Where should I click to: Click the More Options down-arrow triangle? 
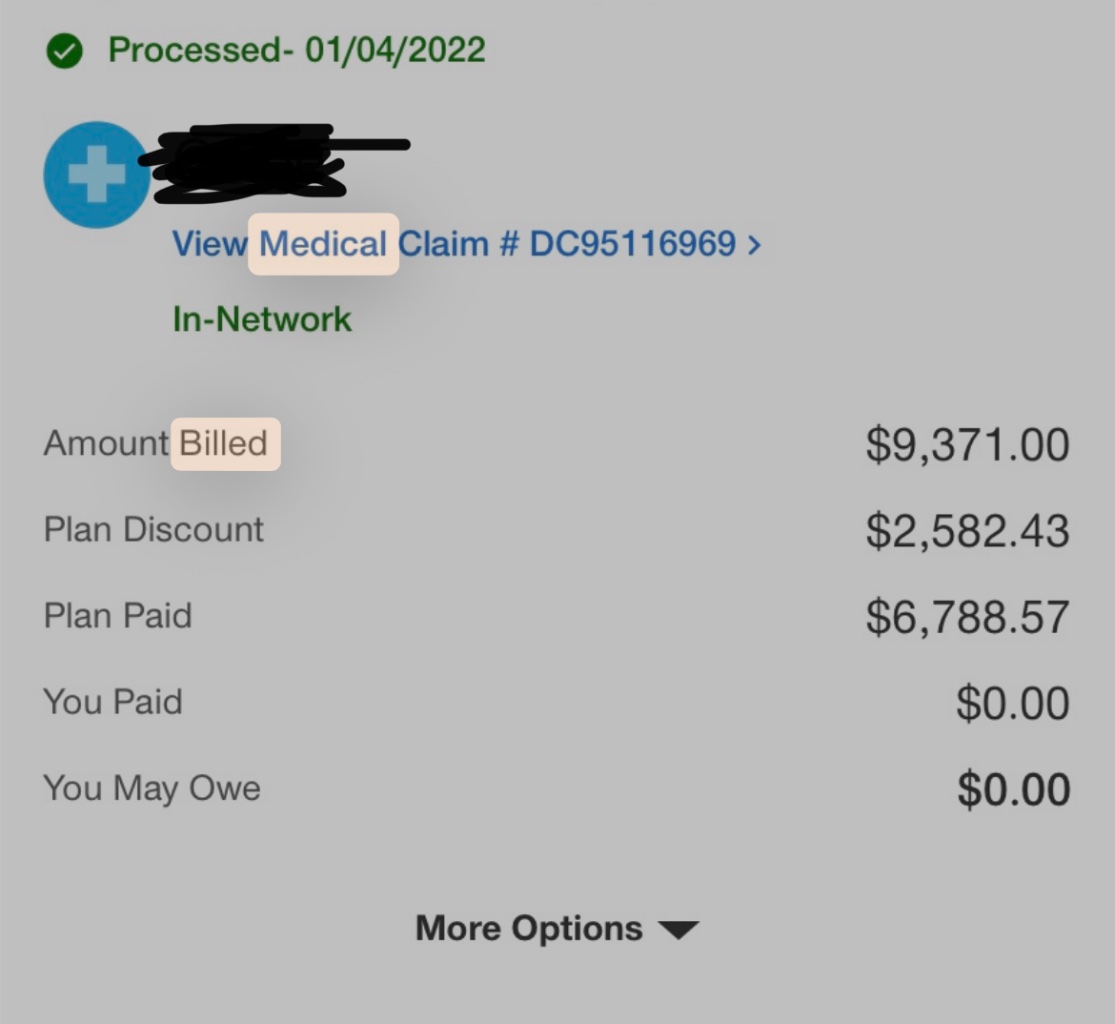pyautogui.click(x=679, y=929)
